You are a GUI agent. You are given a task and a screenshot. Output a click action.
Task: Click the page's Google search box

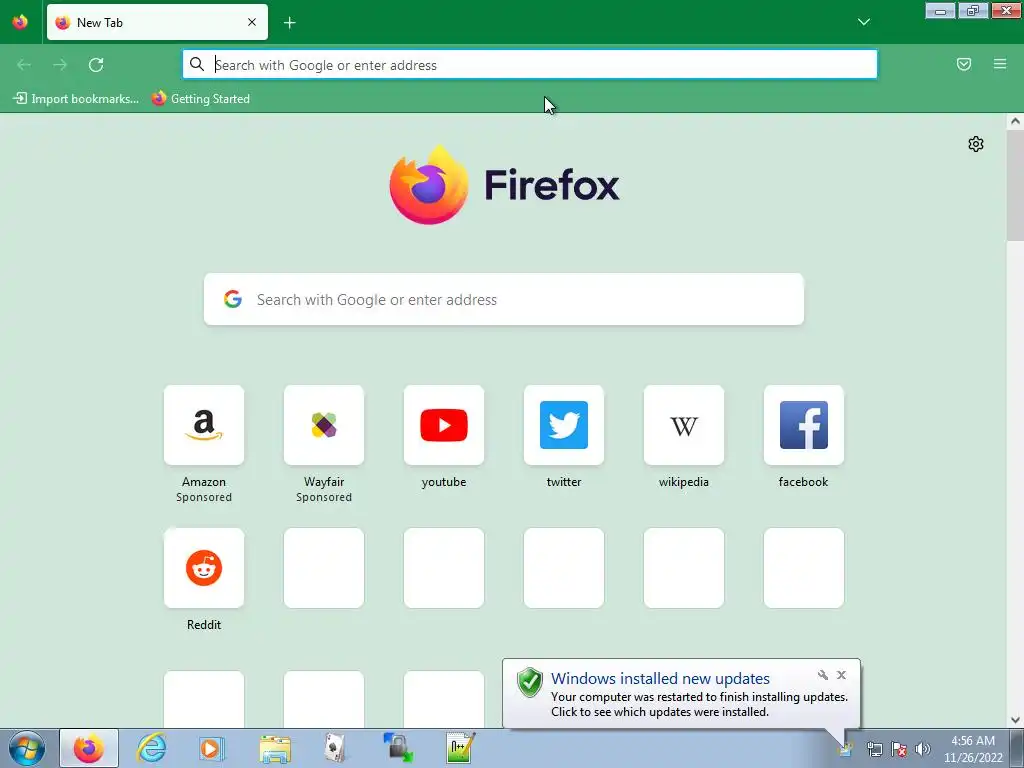(x=504, y=299)
